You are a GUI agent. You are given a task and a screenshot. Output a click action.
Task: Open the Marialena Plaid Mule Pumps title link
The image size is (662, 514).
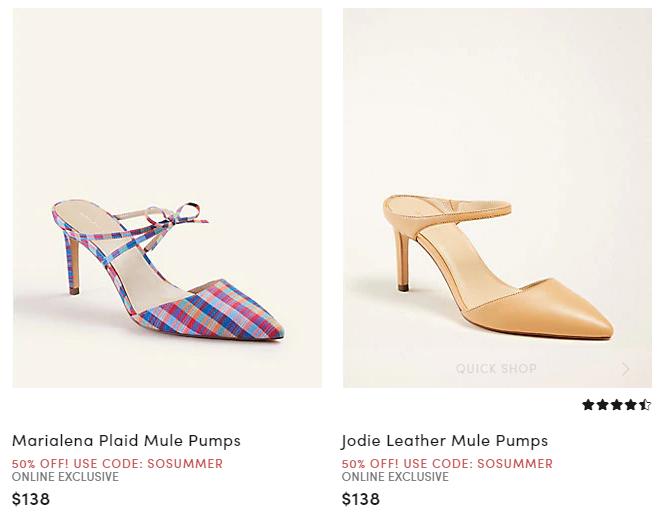click(x=126, y=440)
